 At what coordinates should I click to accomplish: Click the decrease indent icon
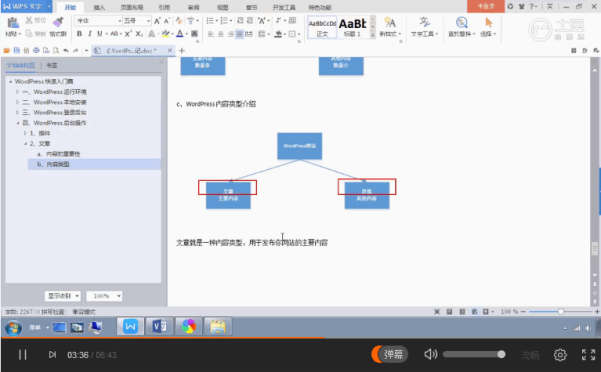[x=240, y=21]
